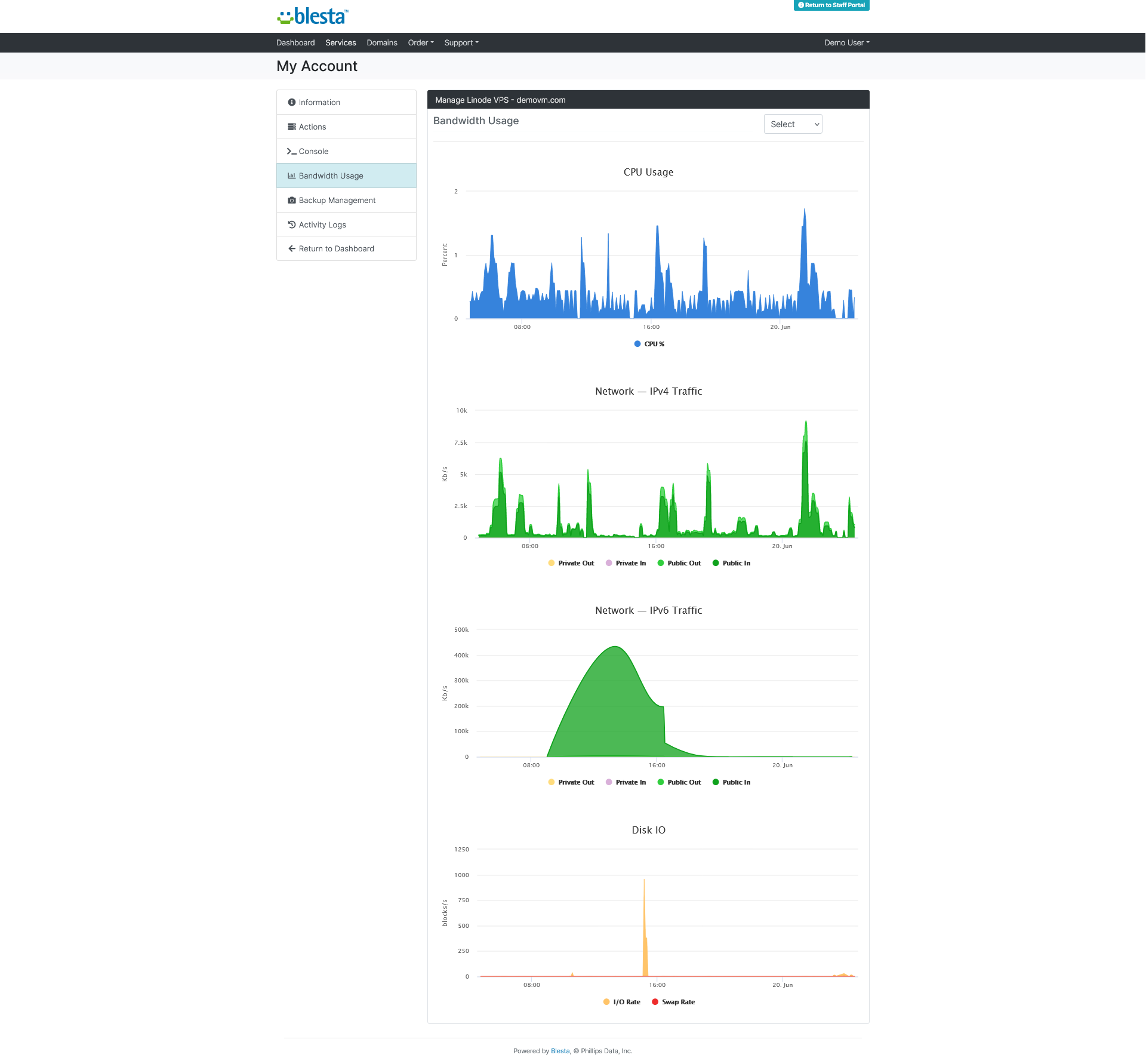This screenshot has width=1146, height=1064.
Task: Open the Actions tab label
Action: [x=312, y=127]
